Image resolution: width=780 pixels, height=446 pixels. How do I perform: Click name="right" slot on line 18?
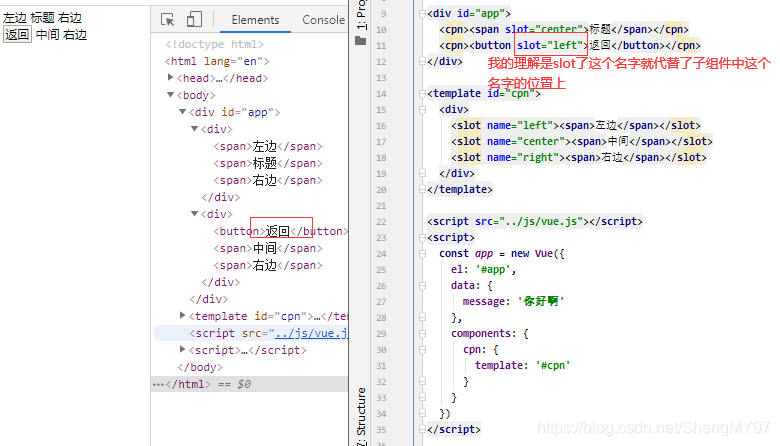(x=523, y=157)
